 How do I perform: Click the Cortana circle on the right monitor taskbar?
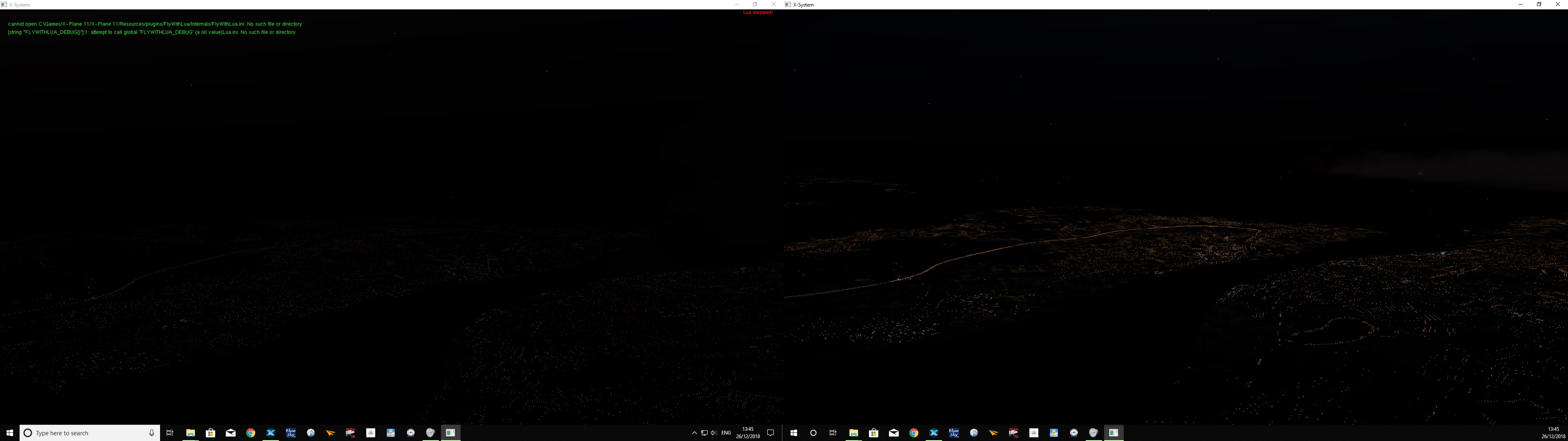coord(813,432)
